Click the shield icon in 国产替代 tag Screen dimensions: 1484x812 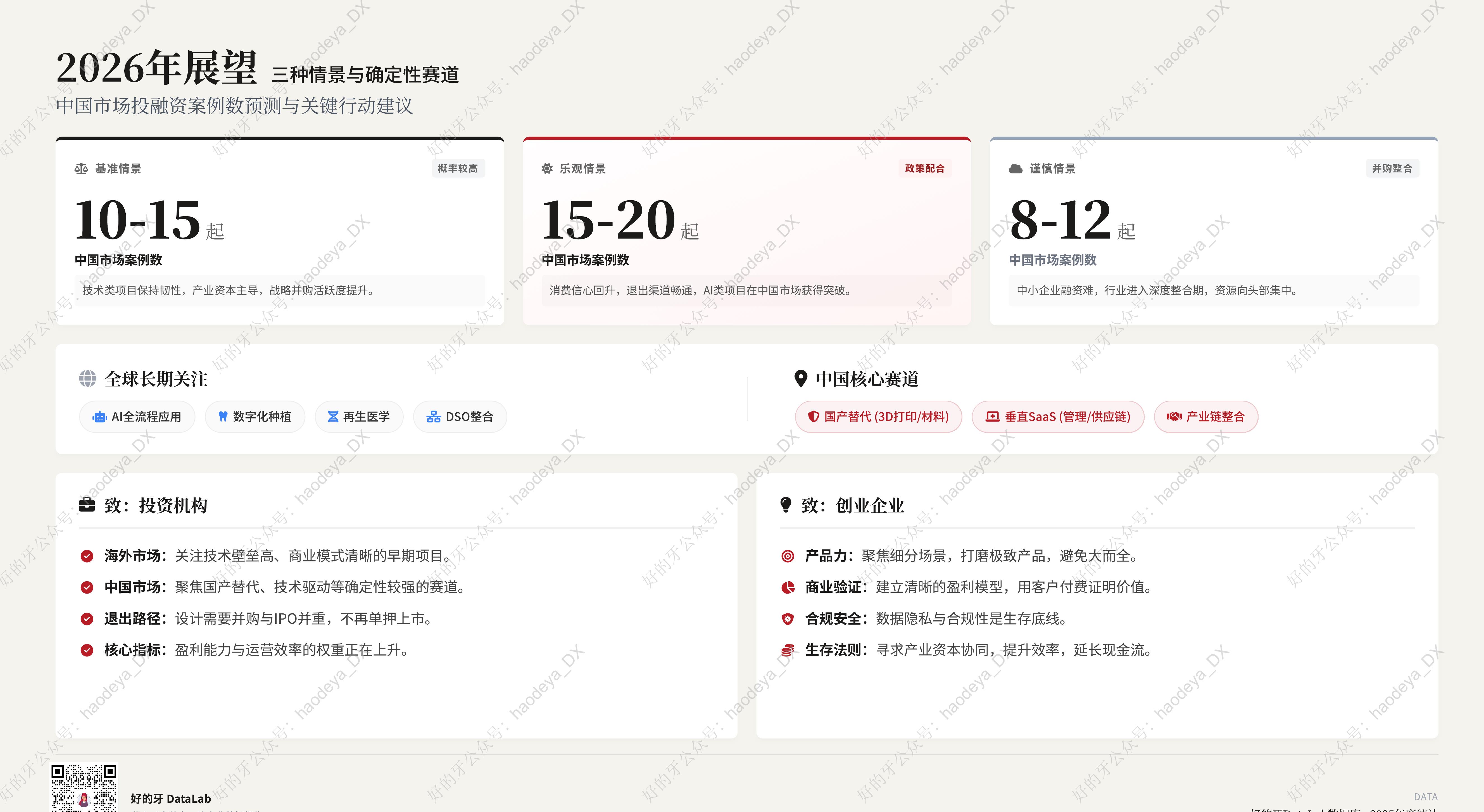click(x=814, y=417)
